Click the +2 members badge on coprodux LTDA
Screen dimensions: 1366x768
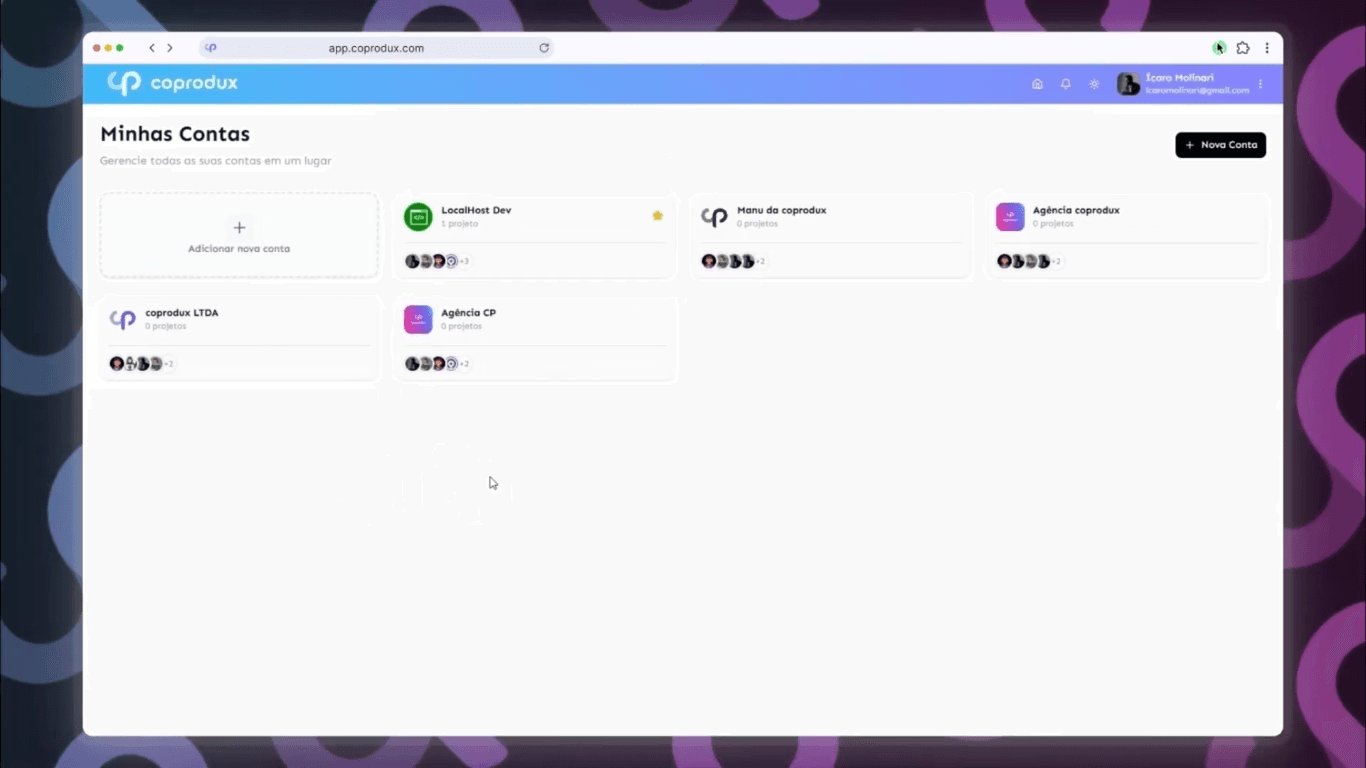click(168, 364)
